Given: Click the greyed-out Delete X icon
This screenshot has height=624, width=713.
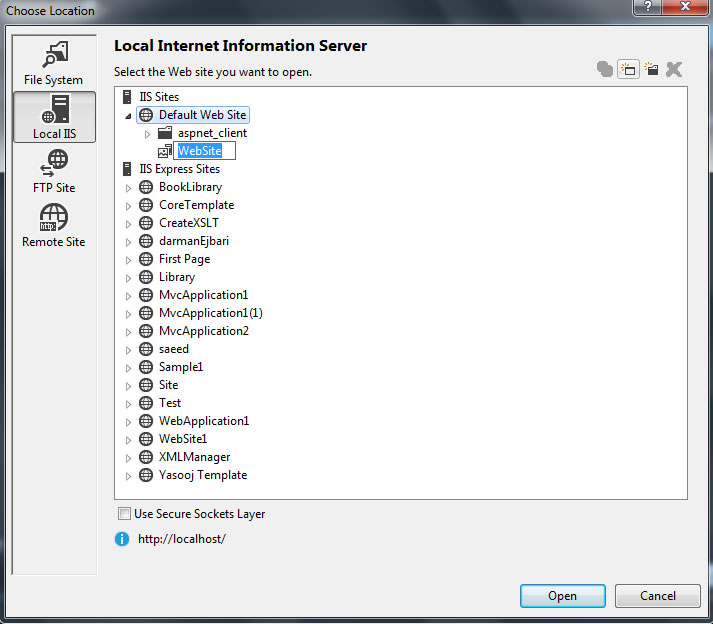Looking at the screenshot, I should tap(674, 69).
